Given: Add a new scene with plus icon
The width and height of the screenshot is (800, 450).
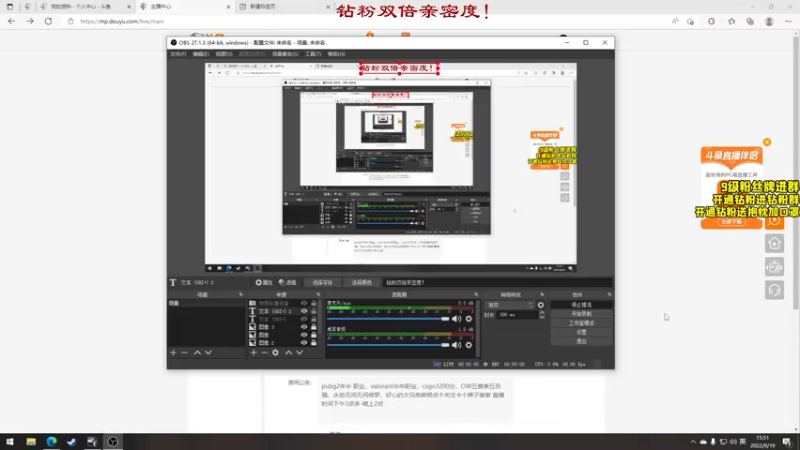Looking at the screenshot, I should [173, 353].
